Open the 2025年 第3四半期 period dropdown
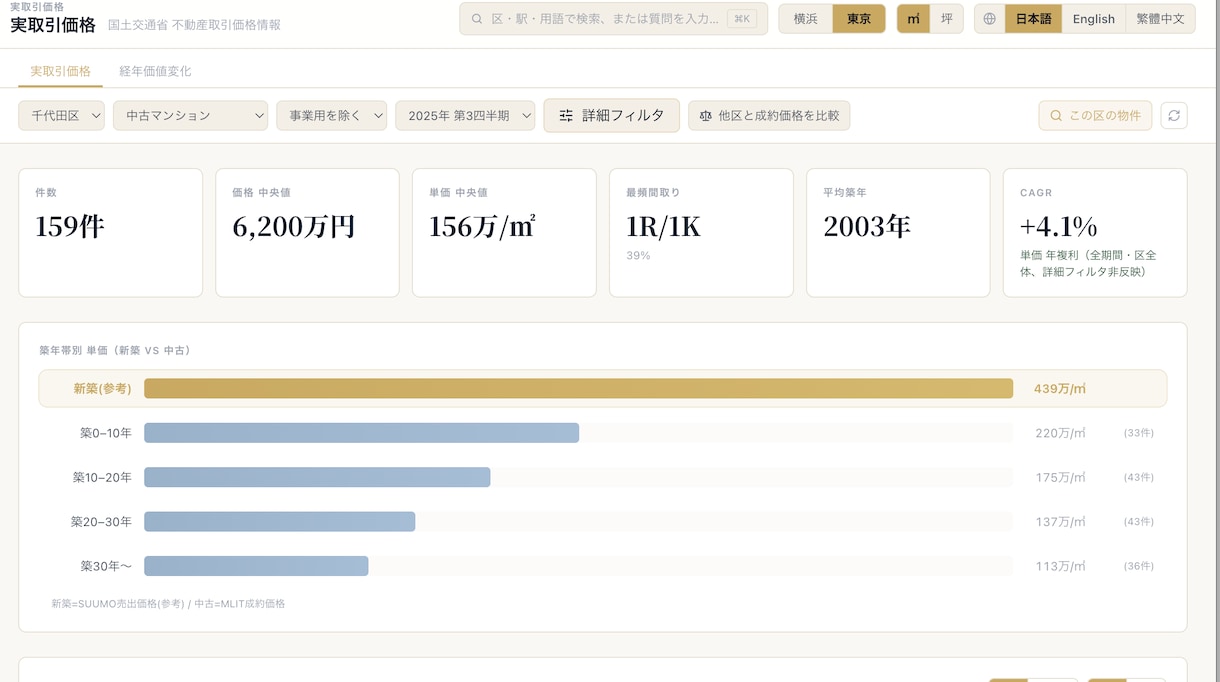Viewport: 1220px width, 682px height. 466,116
